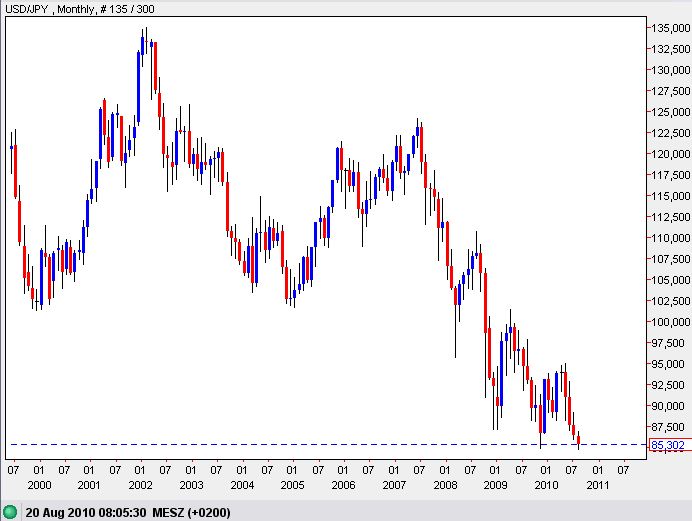Click the 2006 year label on time axis
Viewport: 692px width, 521px height.
point(343,485)
